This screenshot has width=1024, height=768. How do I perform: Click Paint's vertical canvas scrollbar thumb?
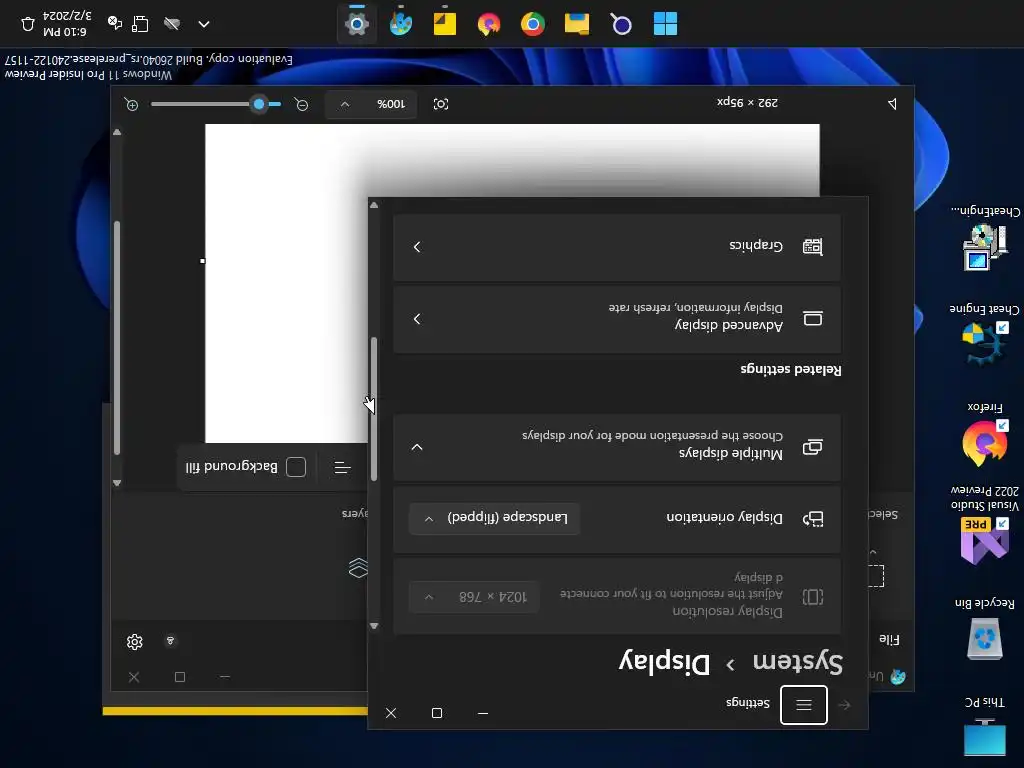click(x=117, y=338)
